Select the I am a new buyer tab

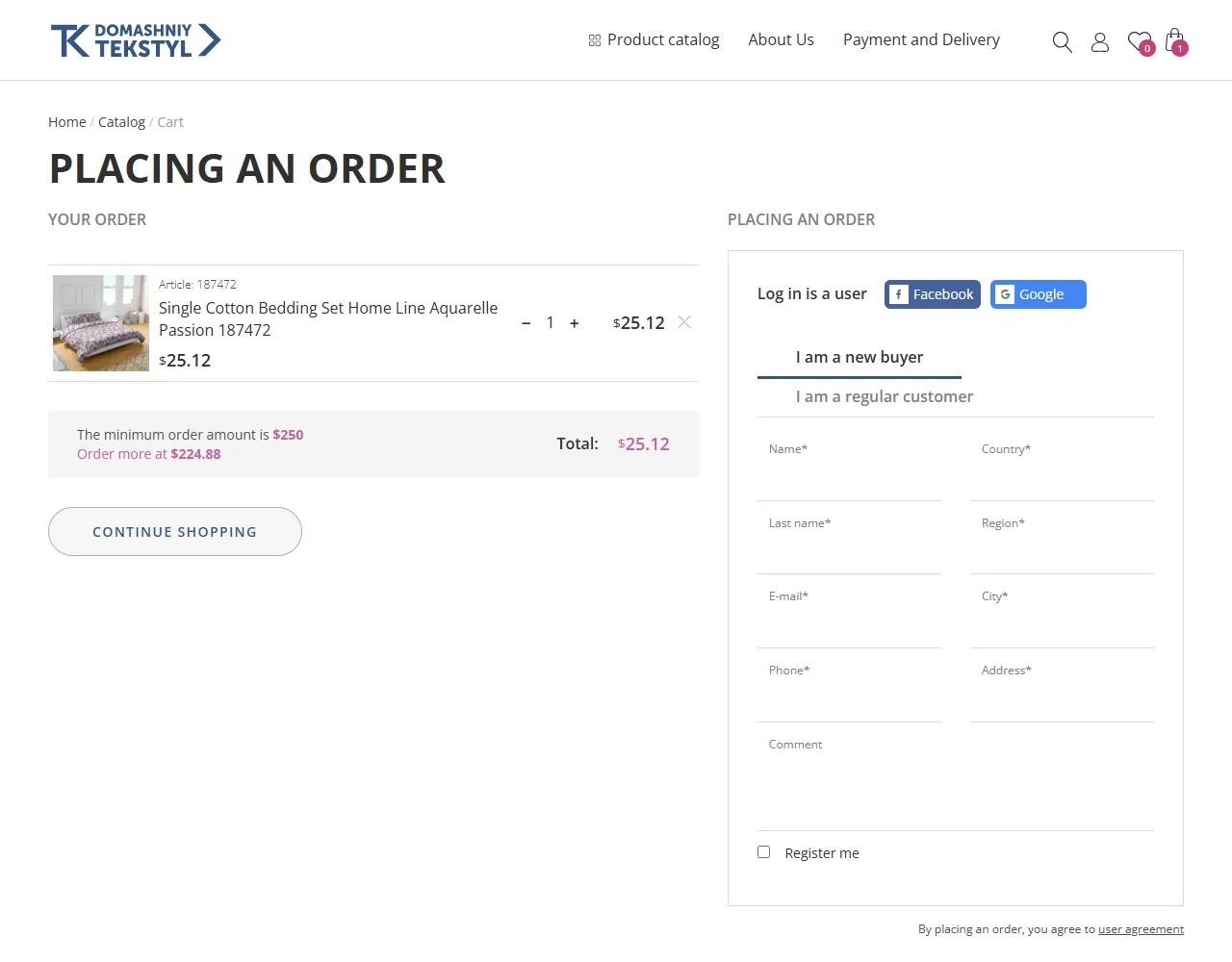[860, 357]
